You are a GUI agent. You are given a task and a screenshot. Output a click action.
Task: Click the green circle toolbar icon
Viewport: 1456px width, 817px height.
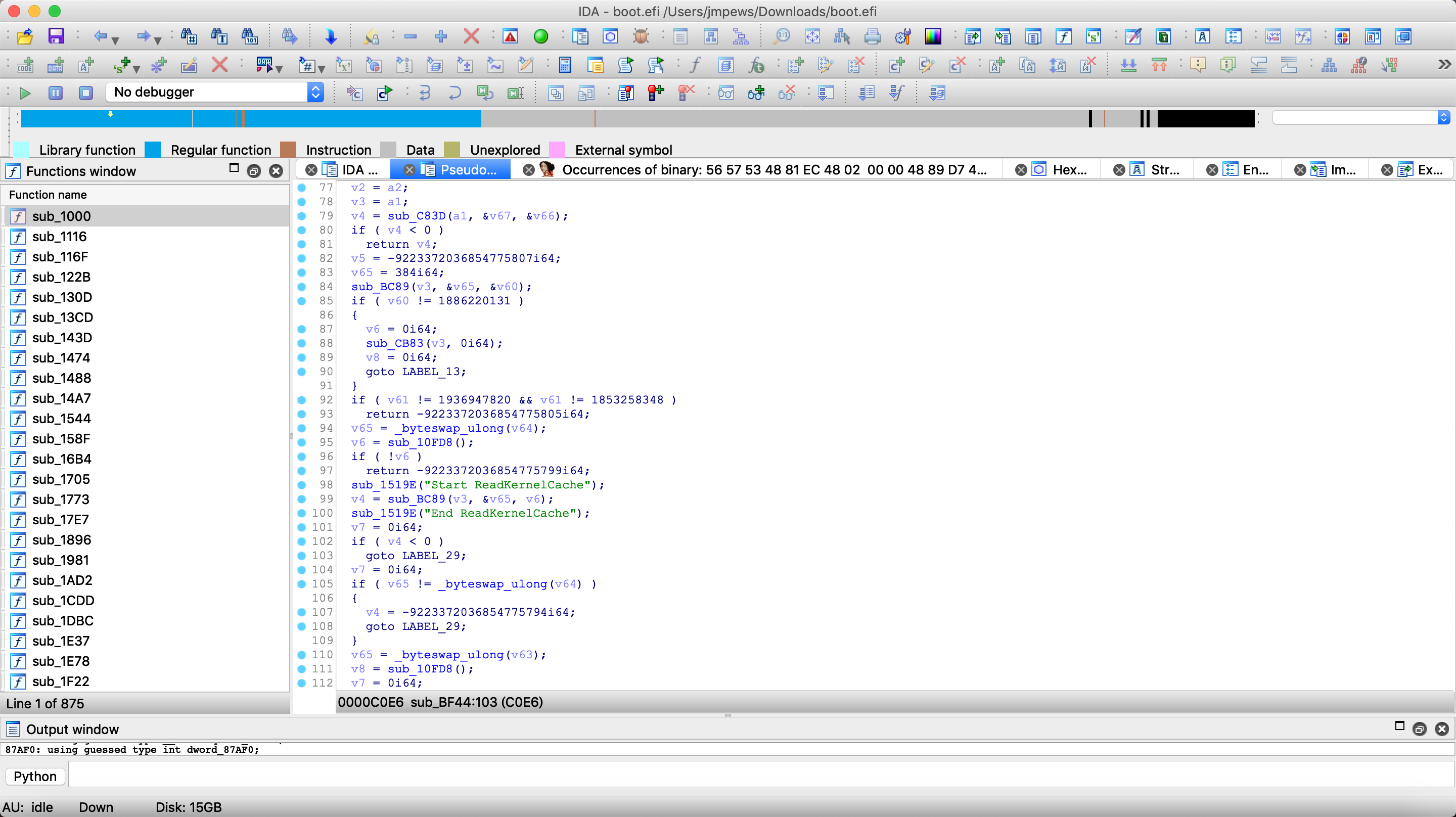click(540, 37)
